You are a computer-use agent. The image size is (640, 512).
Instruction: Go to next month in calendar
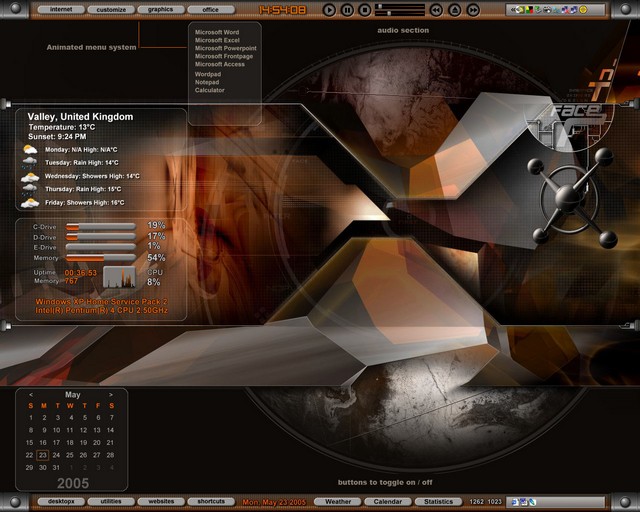click(111, 395)
